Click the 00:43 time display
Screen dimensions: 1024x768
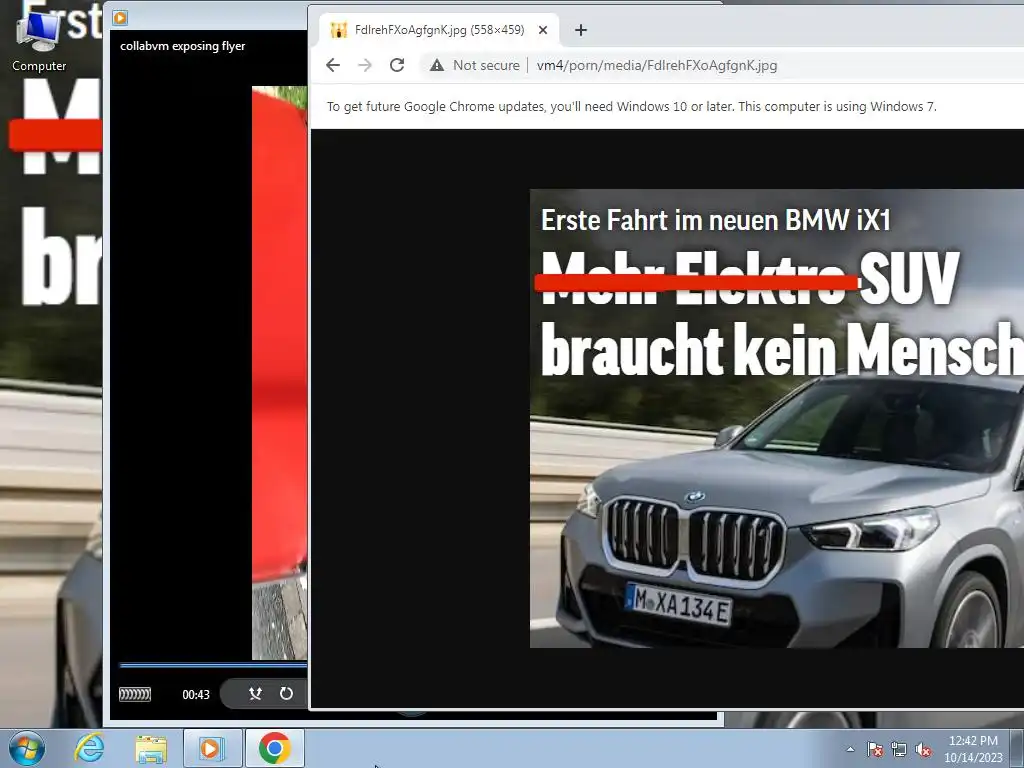[196, 695]
